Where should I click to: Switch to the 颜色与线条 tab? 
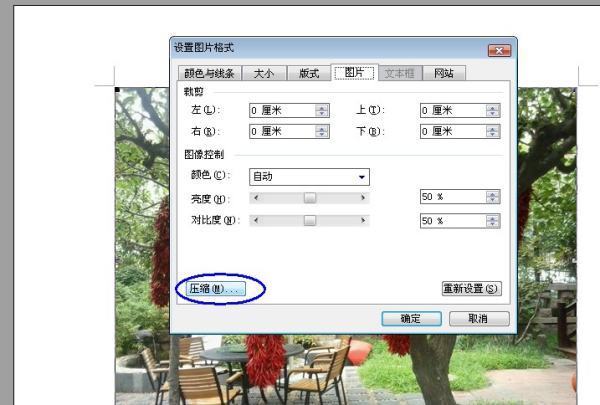209,73
